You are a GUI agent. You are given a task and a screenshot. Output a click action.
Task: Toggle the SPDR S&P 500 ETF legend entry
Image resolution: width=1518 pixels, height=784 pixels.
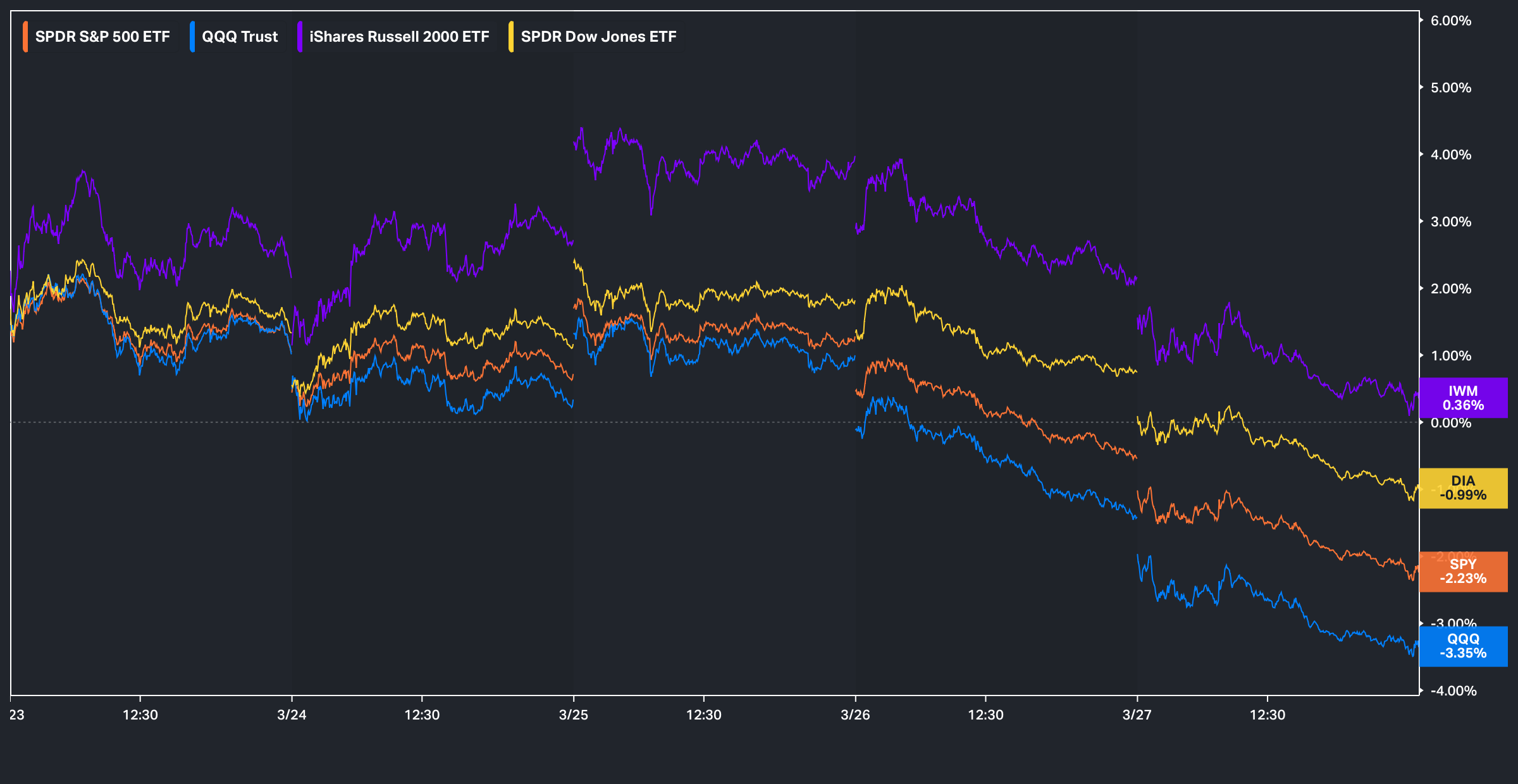click(102, 37)
